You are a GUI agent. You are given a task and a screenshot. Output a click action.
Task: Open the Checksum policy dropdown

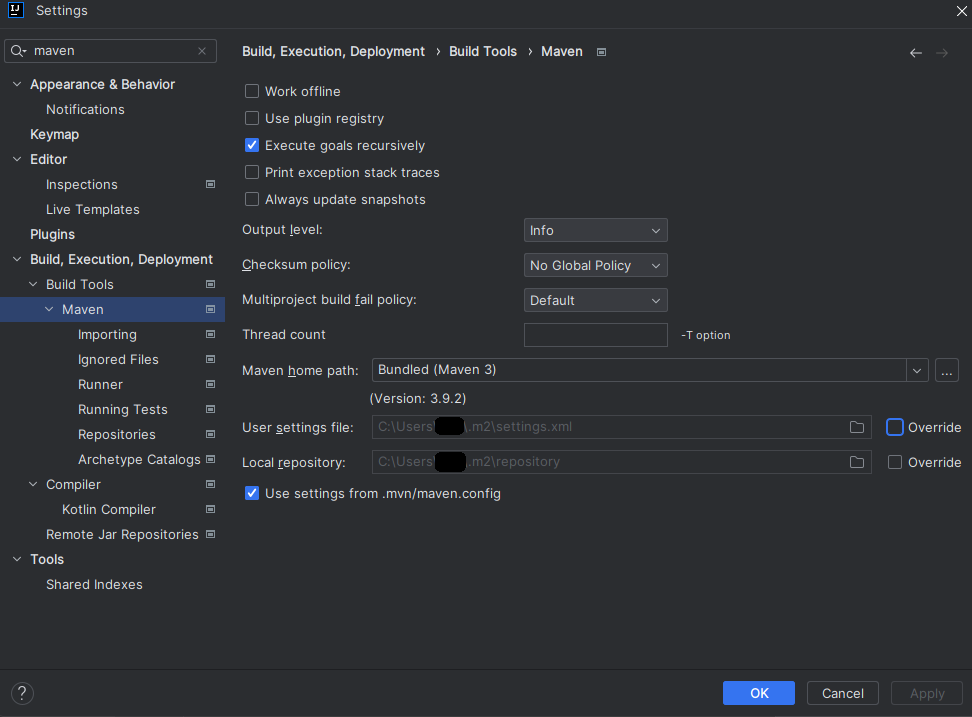pyautogui.click(x=595, y=265)
